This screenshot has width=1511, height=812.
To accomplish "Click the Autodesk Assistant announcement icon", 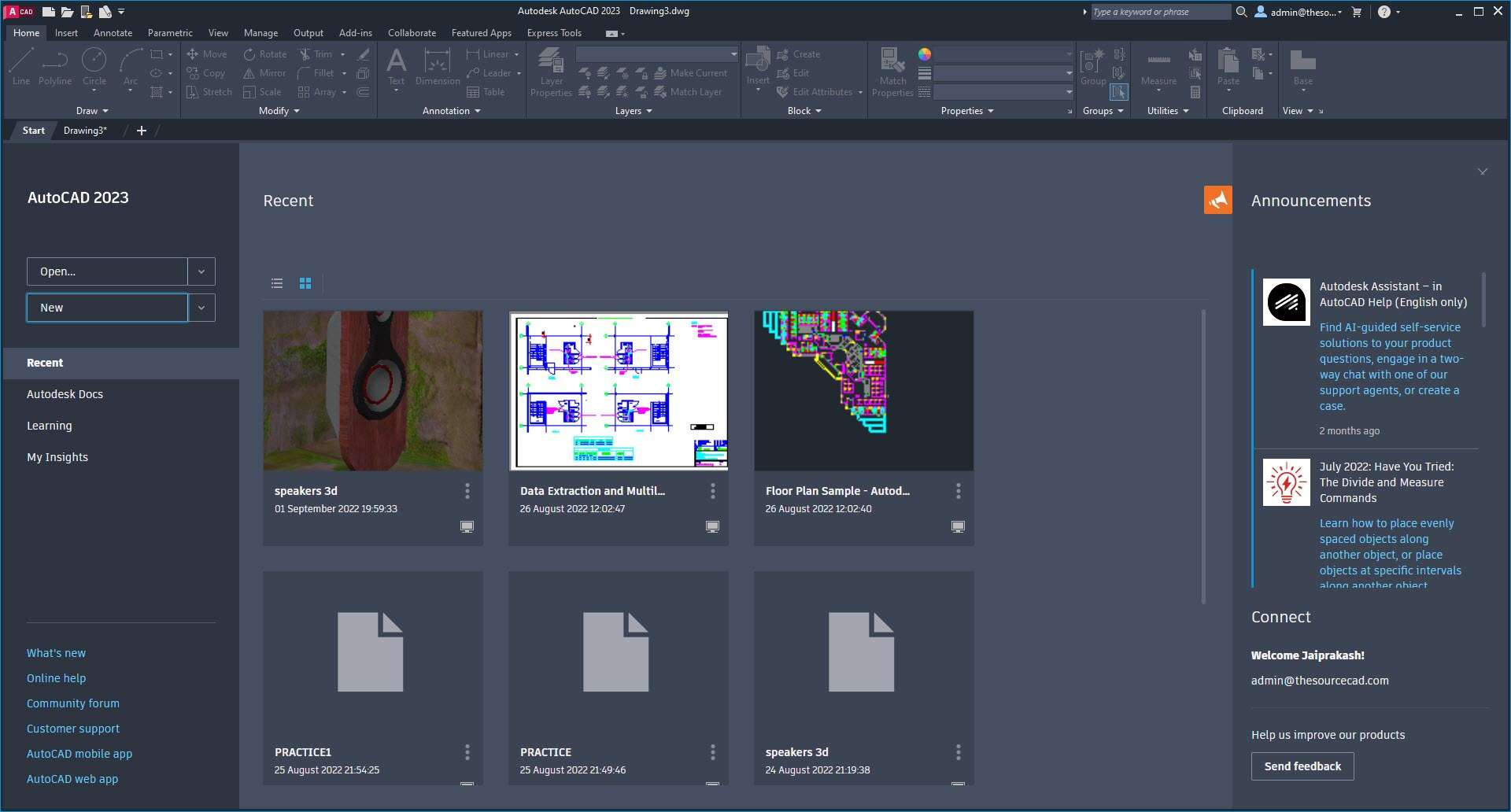I will click(x=1286, y=302).
